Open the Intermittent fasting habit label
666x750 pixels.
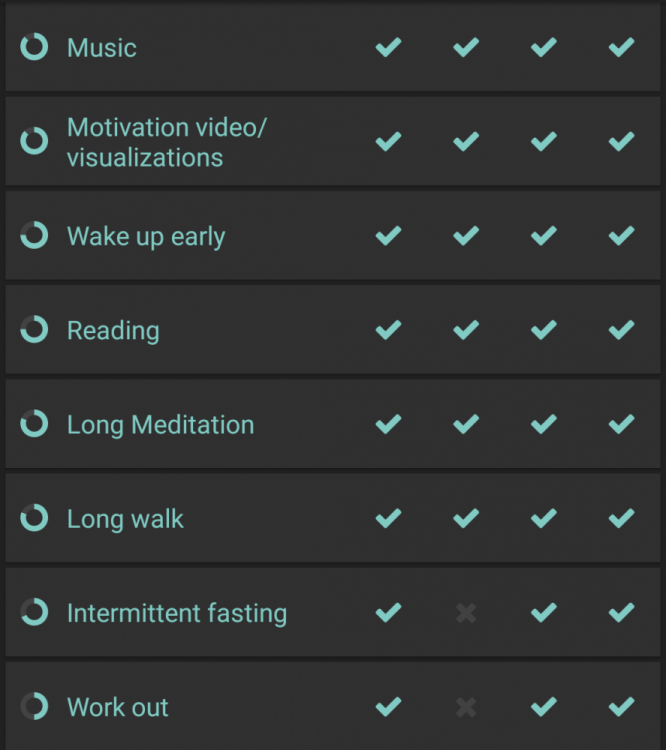coord(177,613)
